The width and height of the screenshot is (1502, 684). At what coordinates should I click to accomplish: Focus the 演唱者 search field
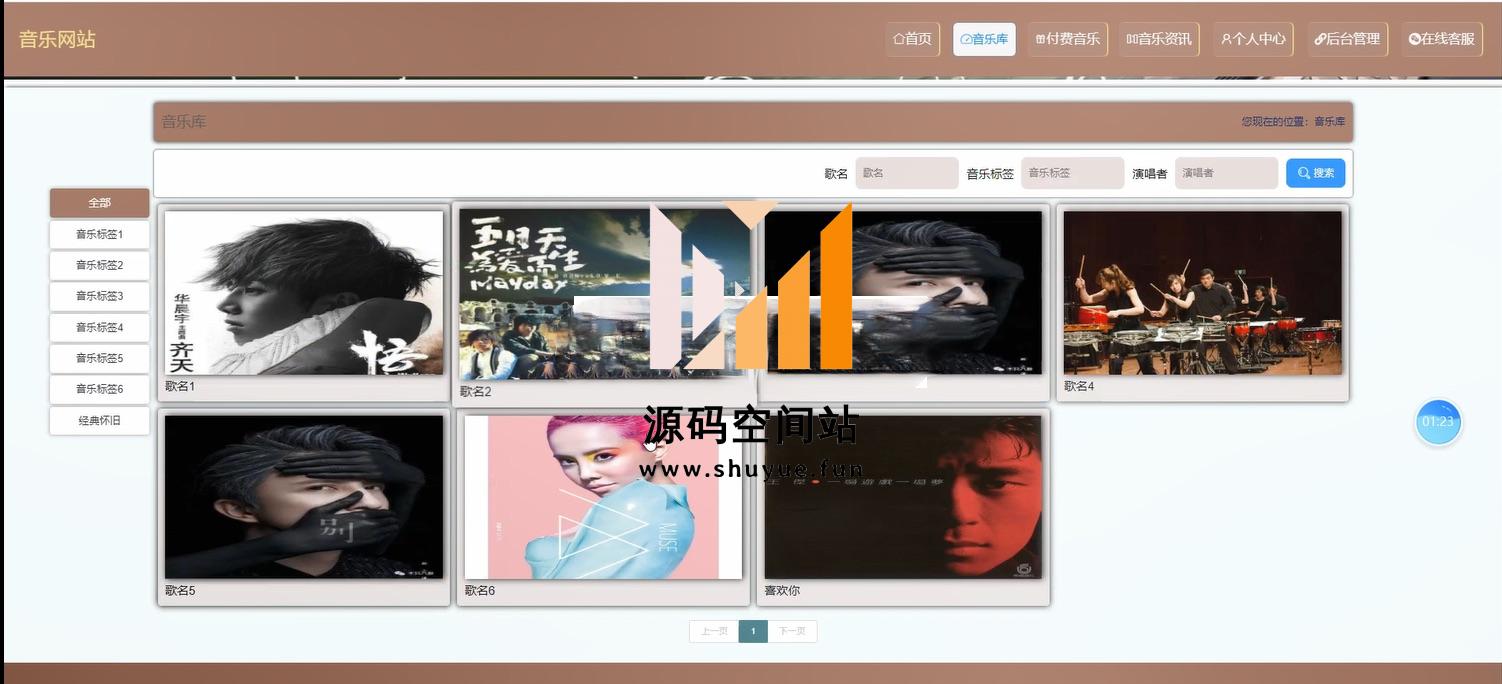(x=1226, y=173)
